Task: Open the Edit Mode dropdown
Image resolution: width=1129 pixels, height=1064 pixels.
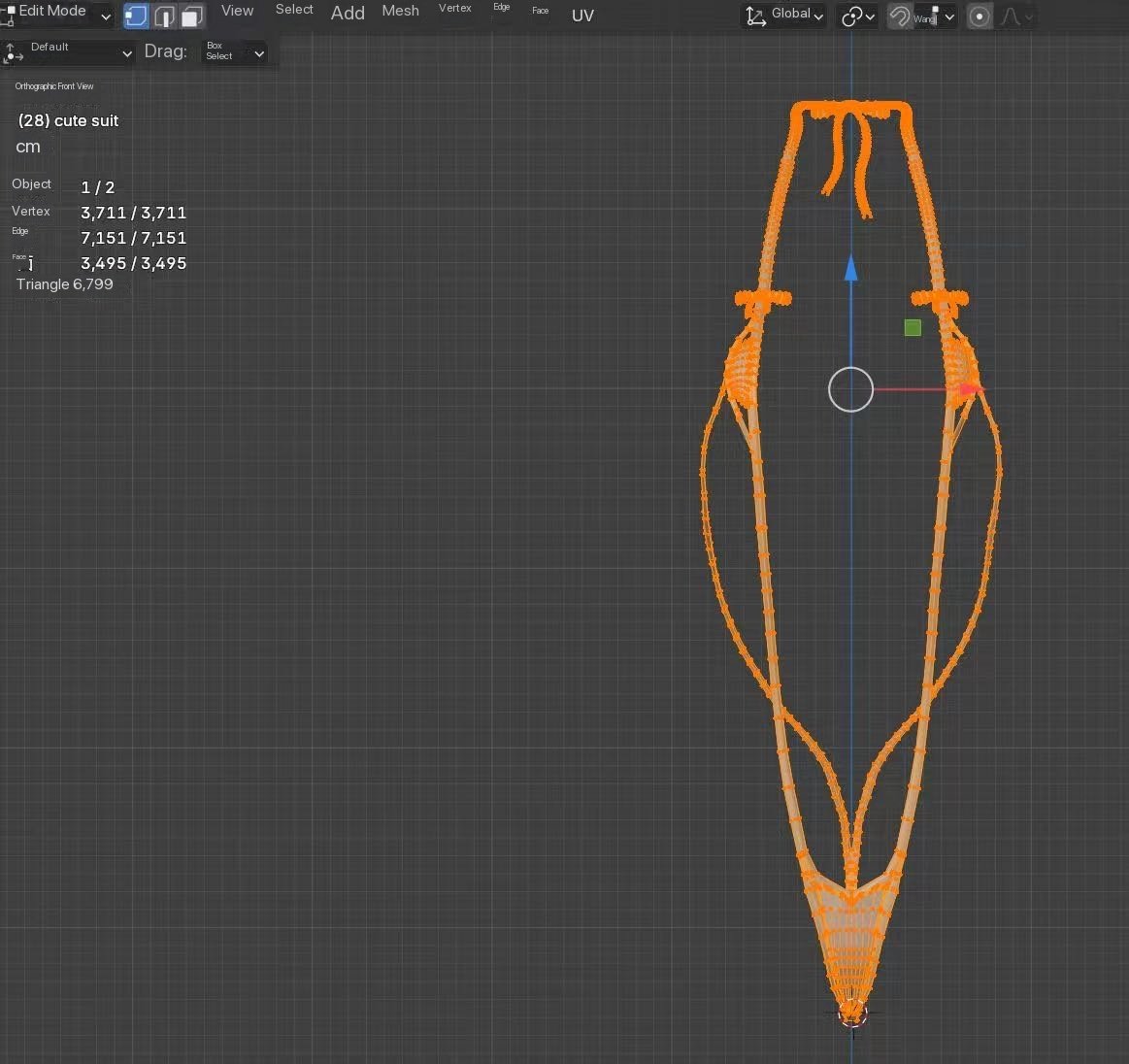Action: pyautogui.click(x=58, y=14)
